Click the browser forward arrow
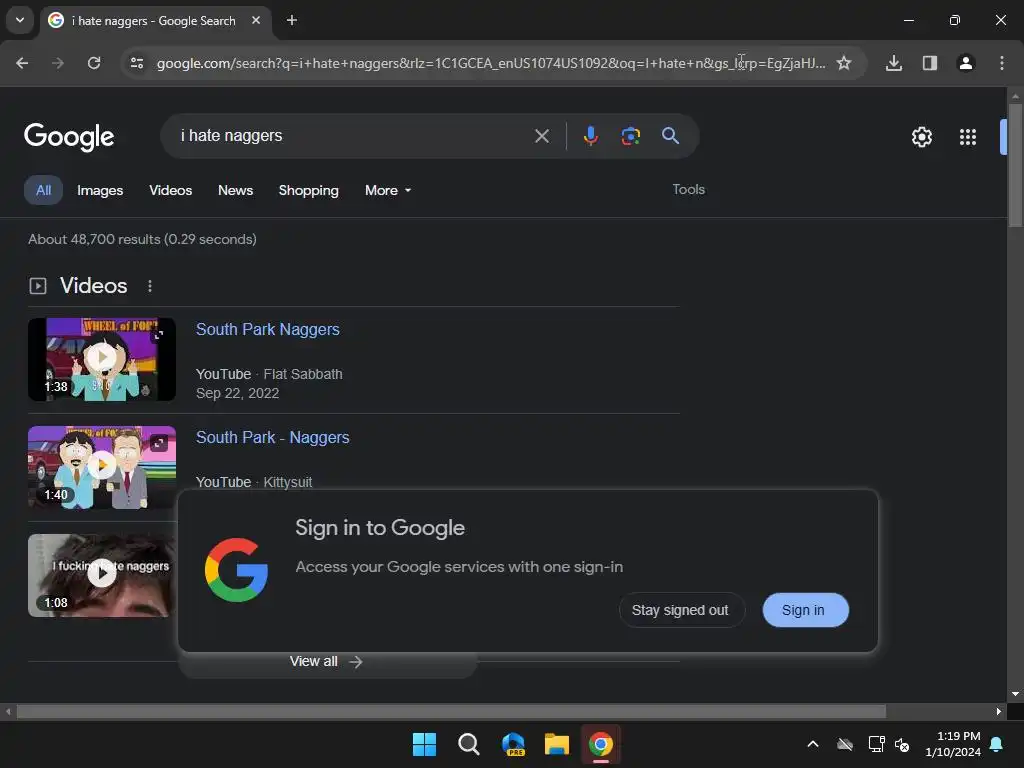The image size is (1024, 768). tap(58, 63)
